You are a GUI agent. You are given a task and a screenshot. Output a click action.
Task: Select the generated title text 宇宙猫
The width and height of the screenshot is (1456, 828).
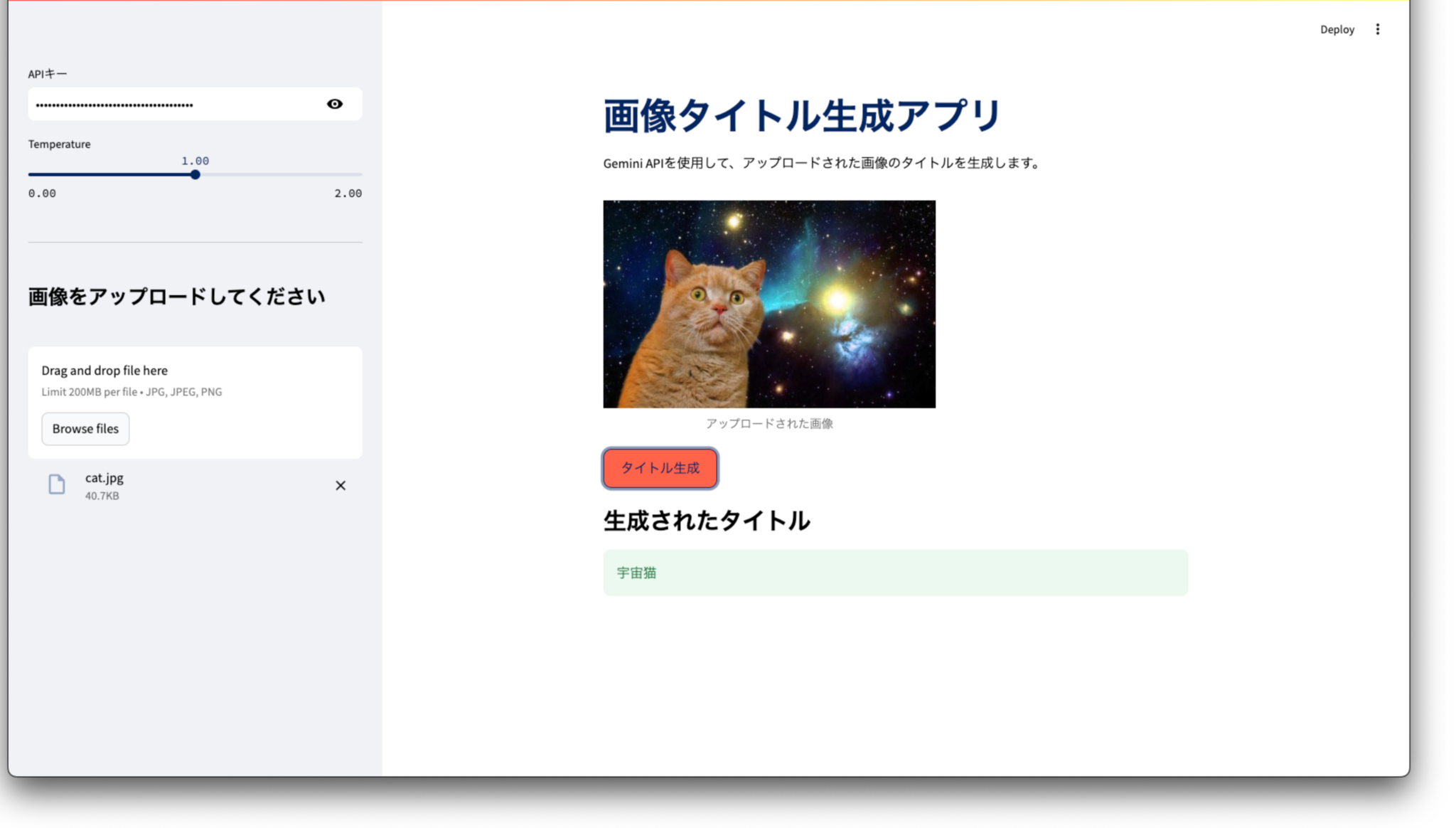637,573
